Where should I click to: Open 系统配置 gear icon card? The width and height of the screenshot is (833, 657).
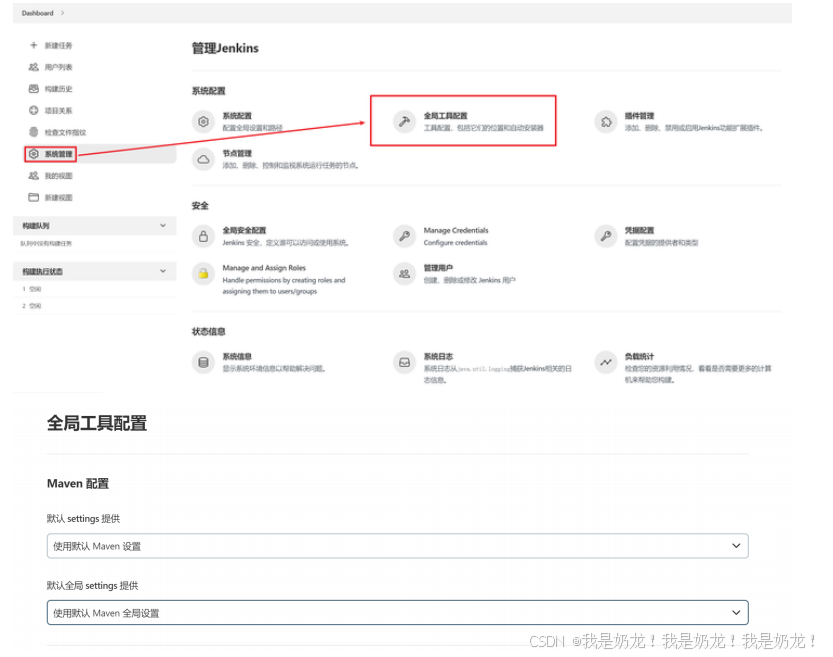pos(203,122)
